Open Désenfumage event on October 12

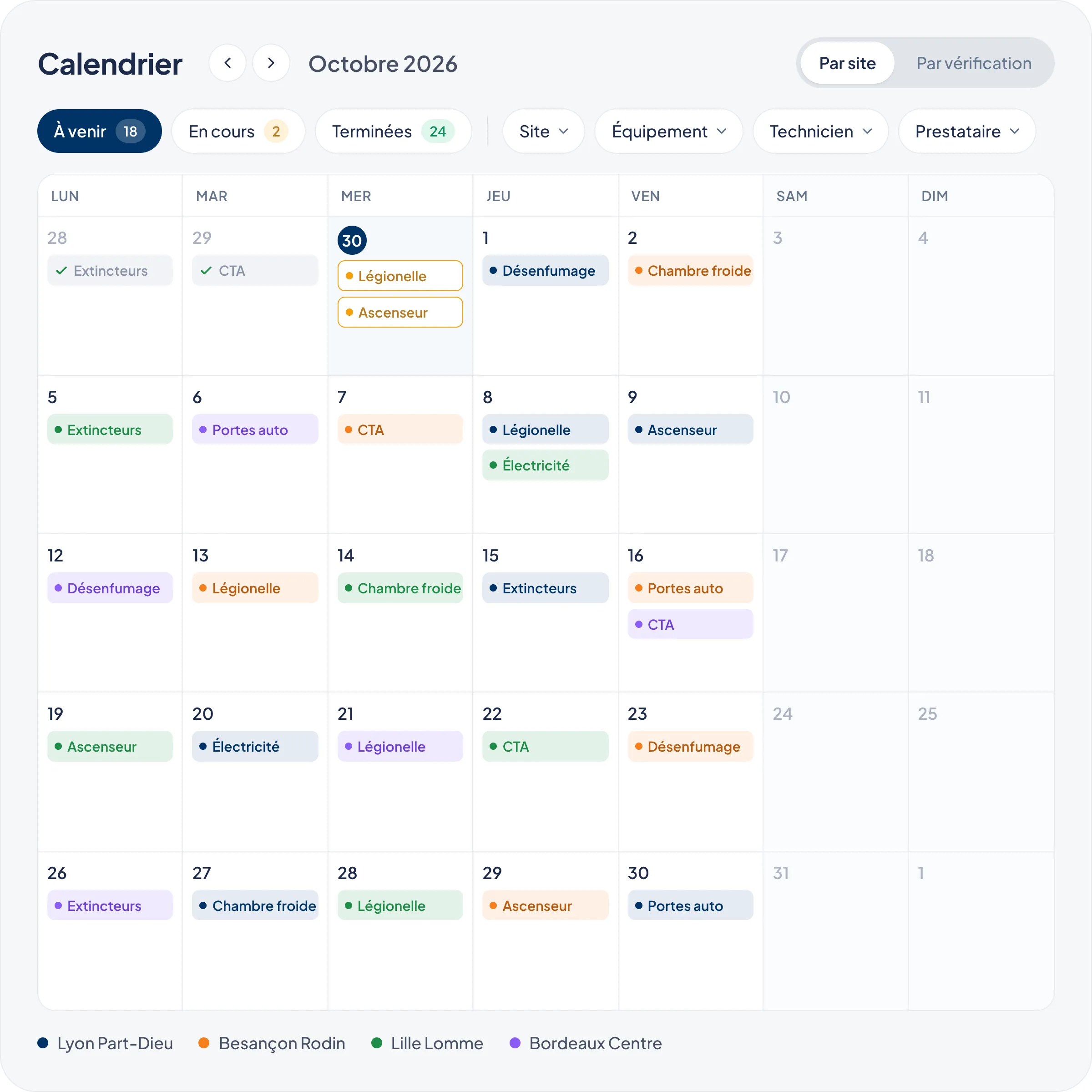coord(110,588)
